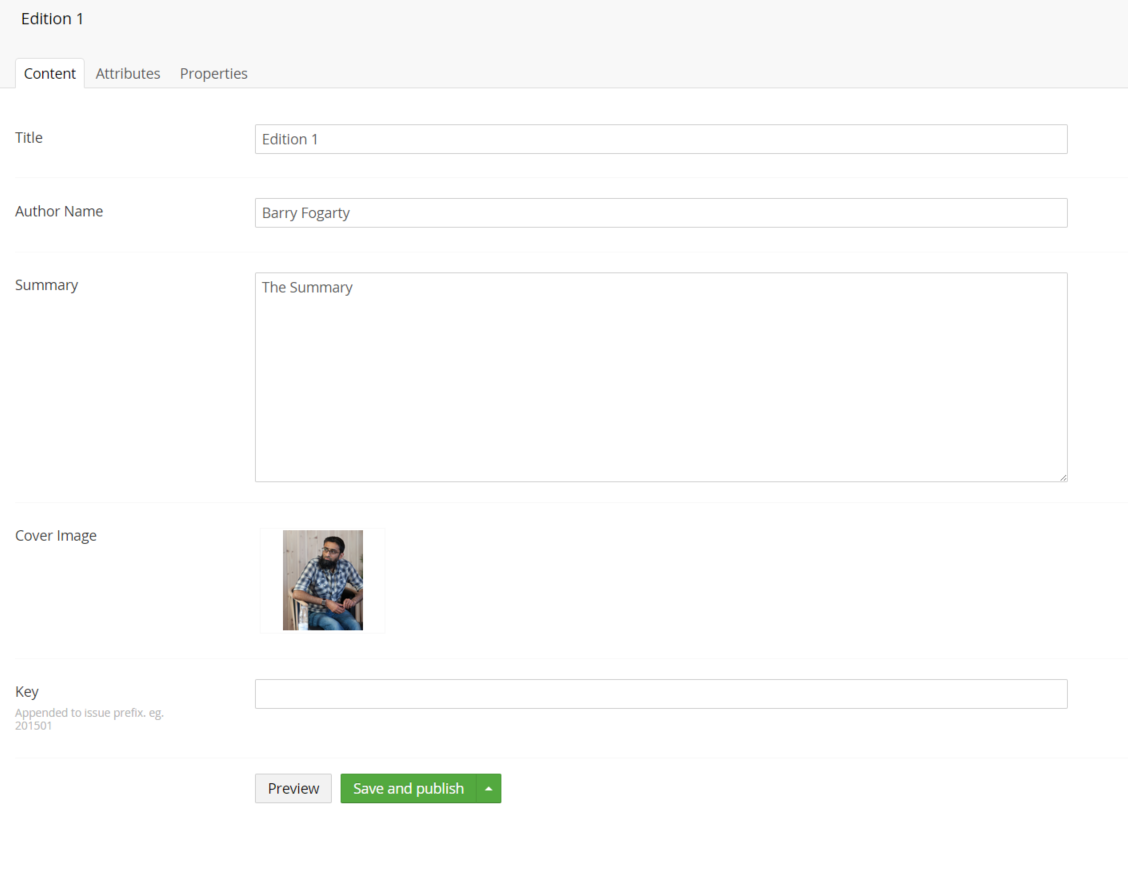This screenshot has width=1128, height=888.
Task: Click the Title field label
Action: [29, 137]
